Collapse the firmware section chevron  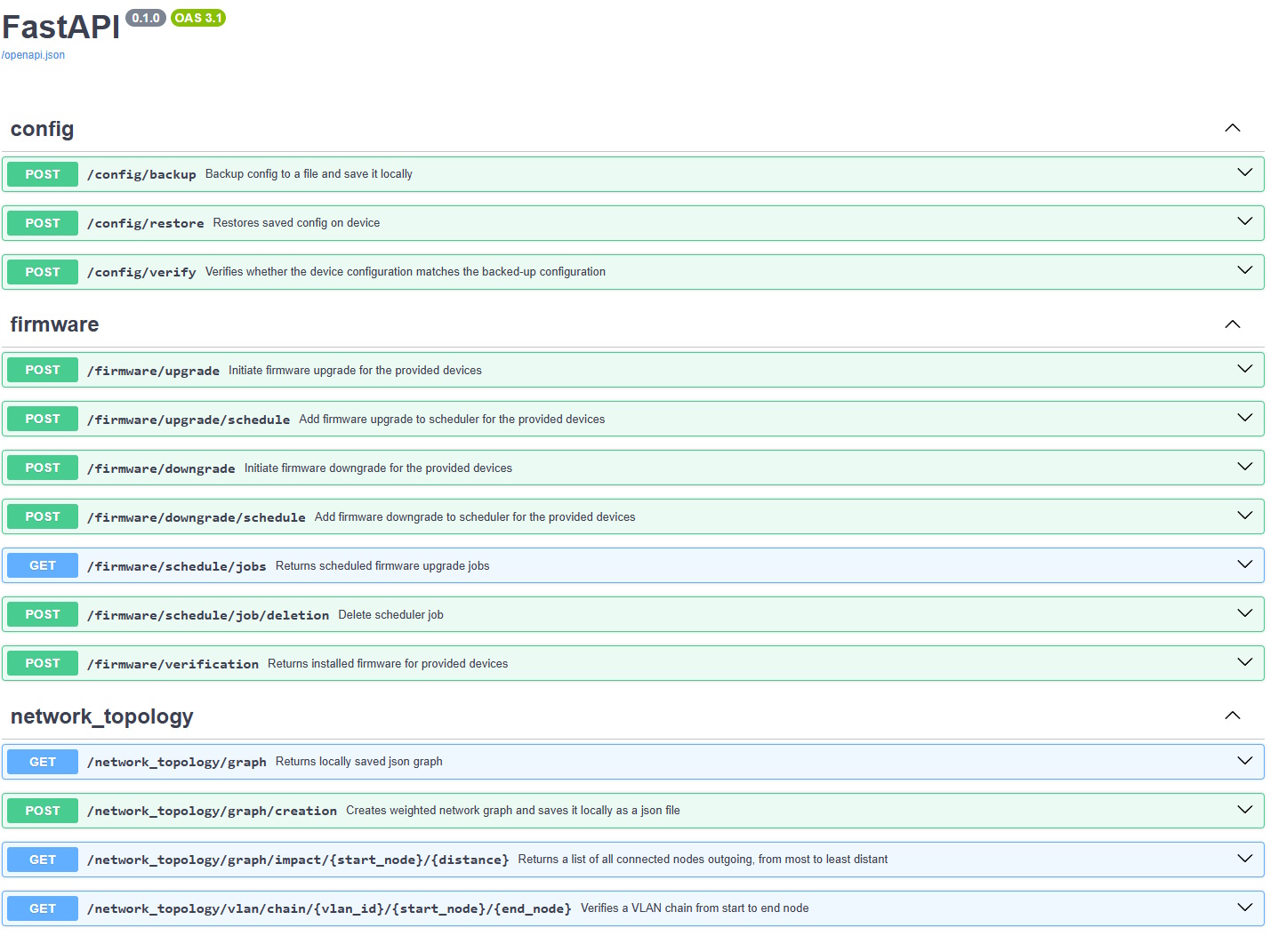tap(1233, 324)
